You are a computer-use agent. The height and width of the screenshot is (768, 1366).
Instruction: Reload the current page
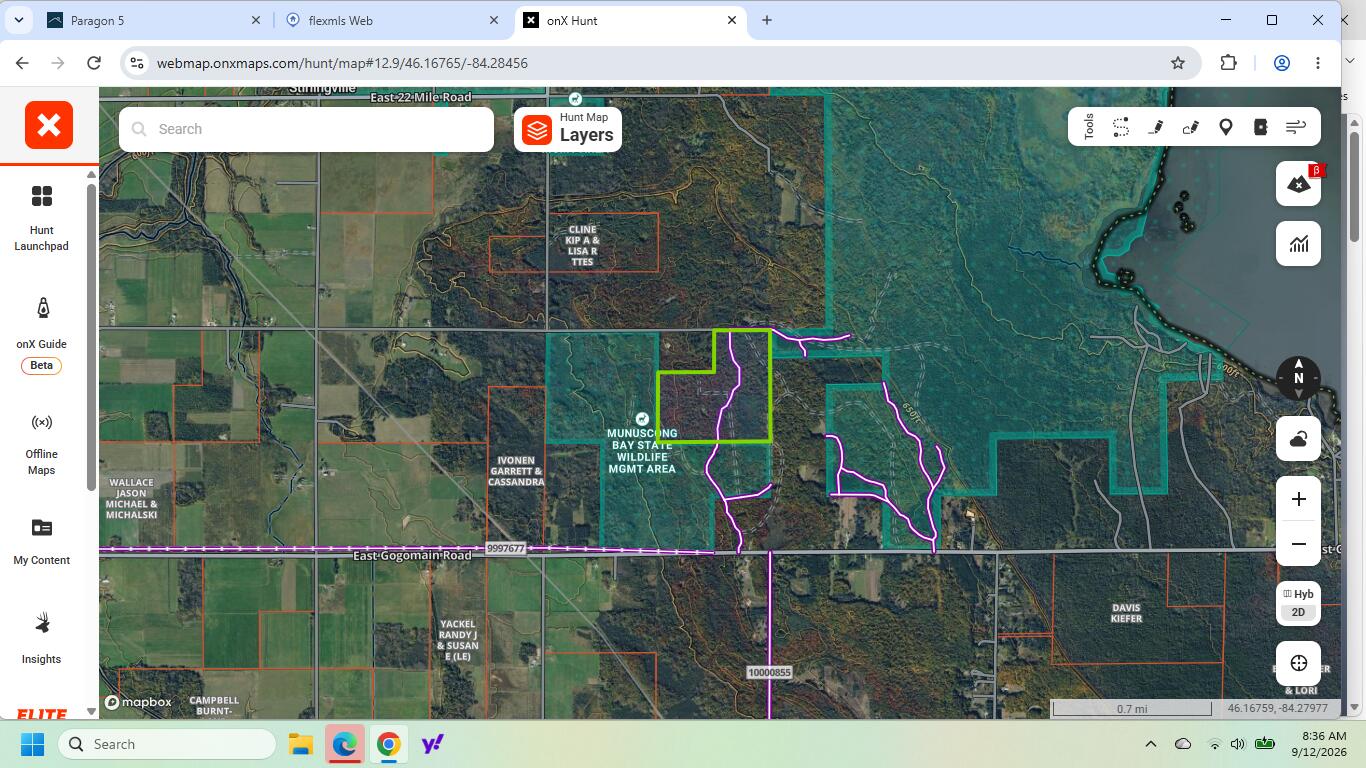94,63
